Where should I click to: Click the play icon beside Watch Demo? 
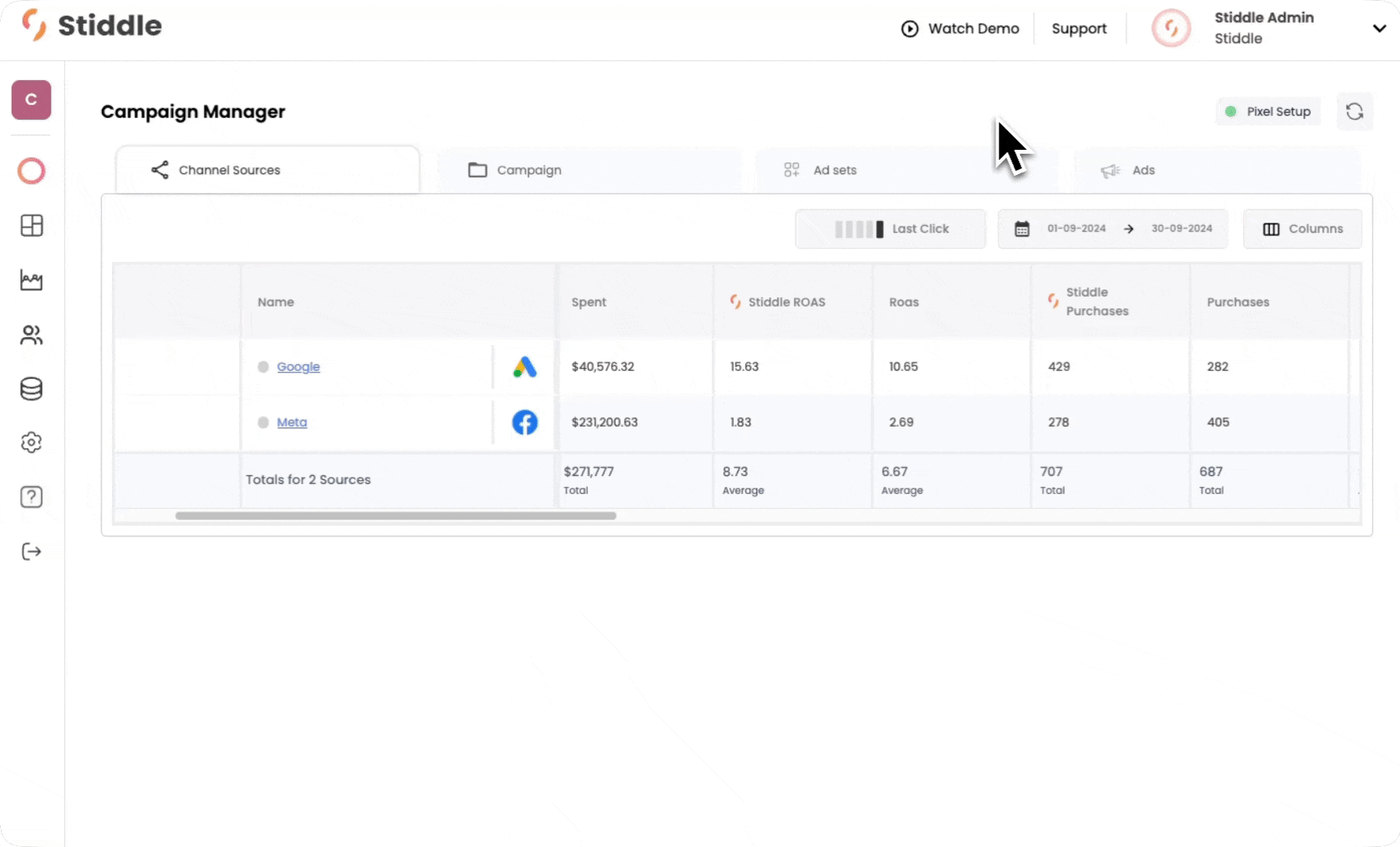[x=909, y=29]
